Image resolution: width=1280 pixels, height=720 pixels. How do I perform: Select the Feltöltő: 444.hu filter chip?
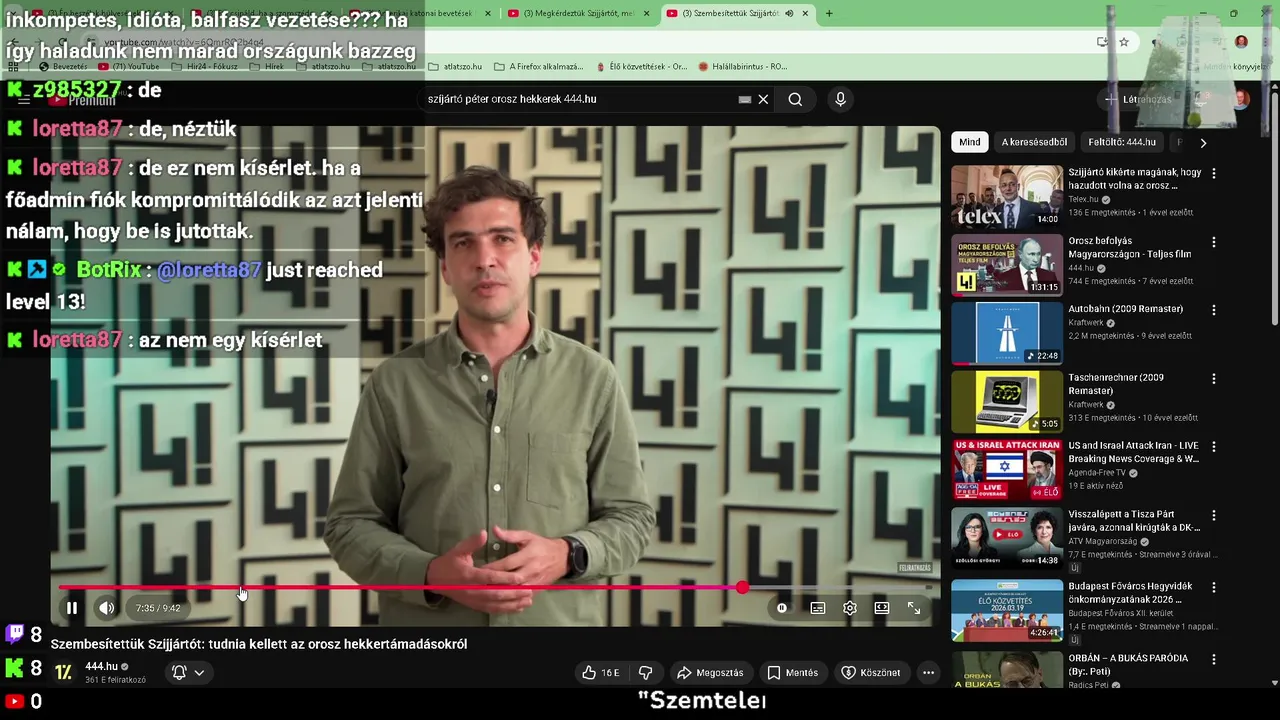(1122, 142)
